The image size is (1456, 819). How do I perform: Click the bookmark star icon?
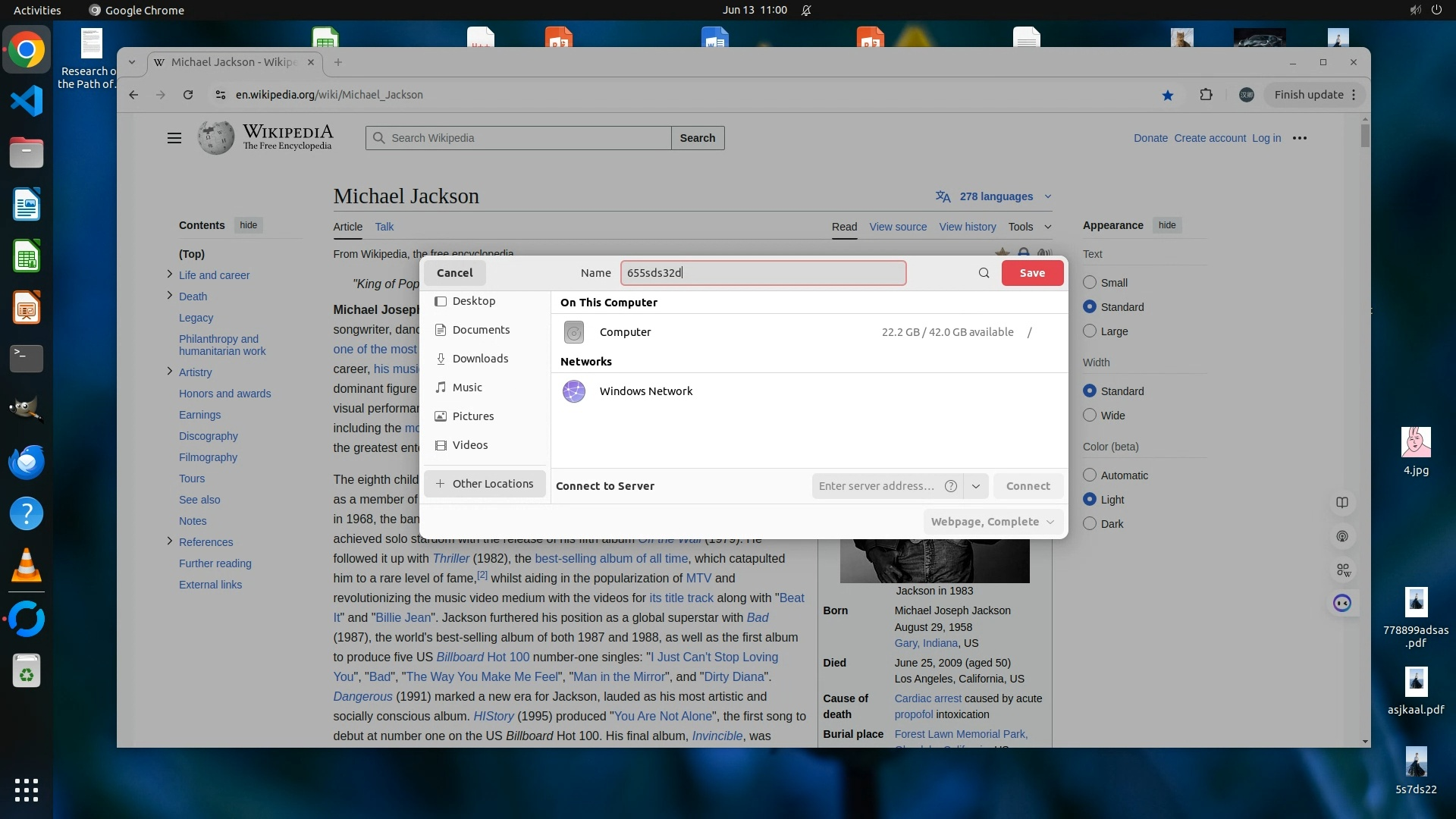[1167, 95]
